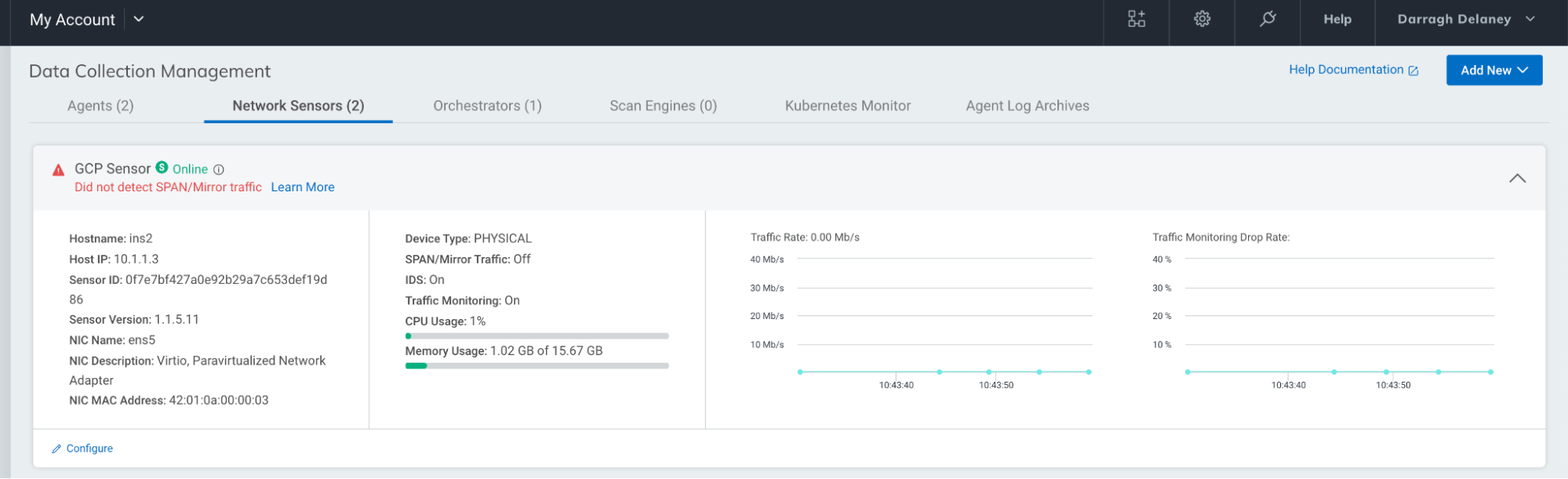The image size is (1568, 479).
Task: Collapse the GCP Sensor panel
Action: coord(1517,179)
